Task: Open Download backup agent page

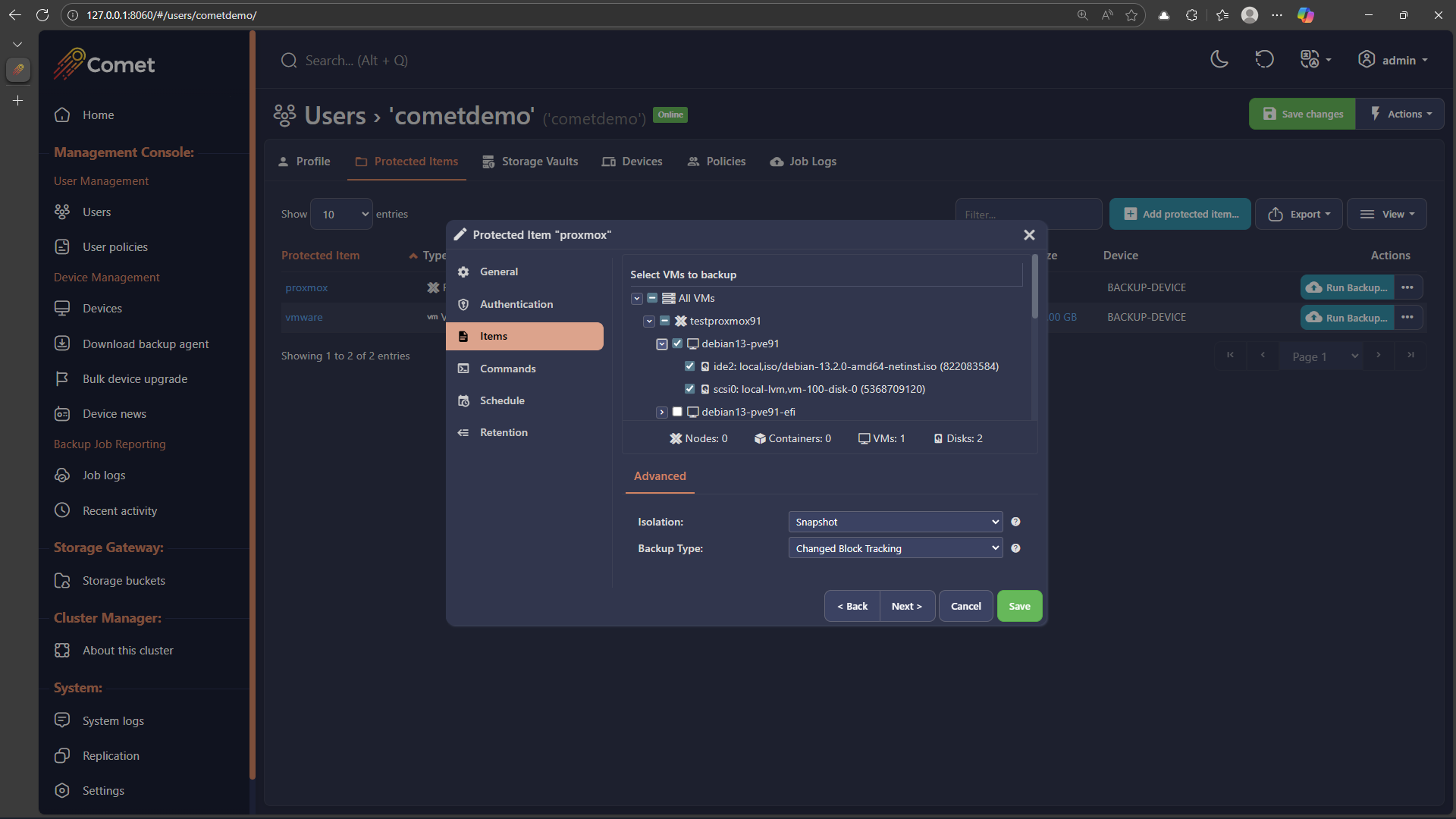Action: point(146,344)
